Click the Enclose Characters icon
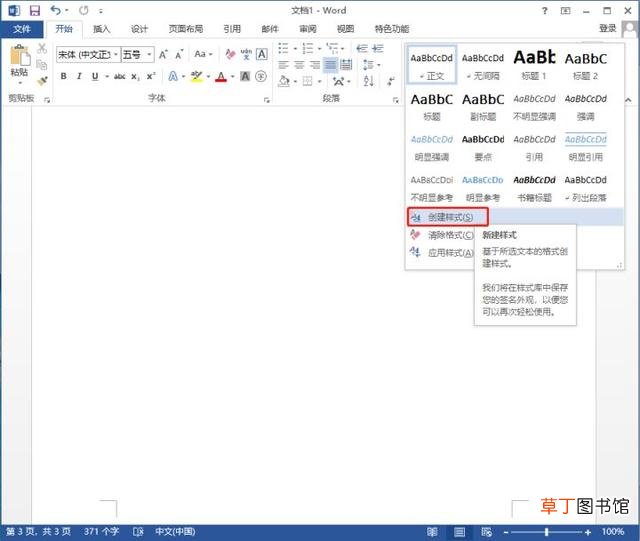640x541 pixels. [261, 76]
